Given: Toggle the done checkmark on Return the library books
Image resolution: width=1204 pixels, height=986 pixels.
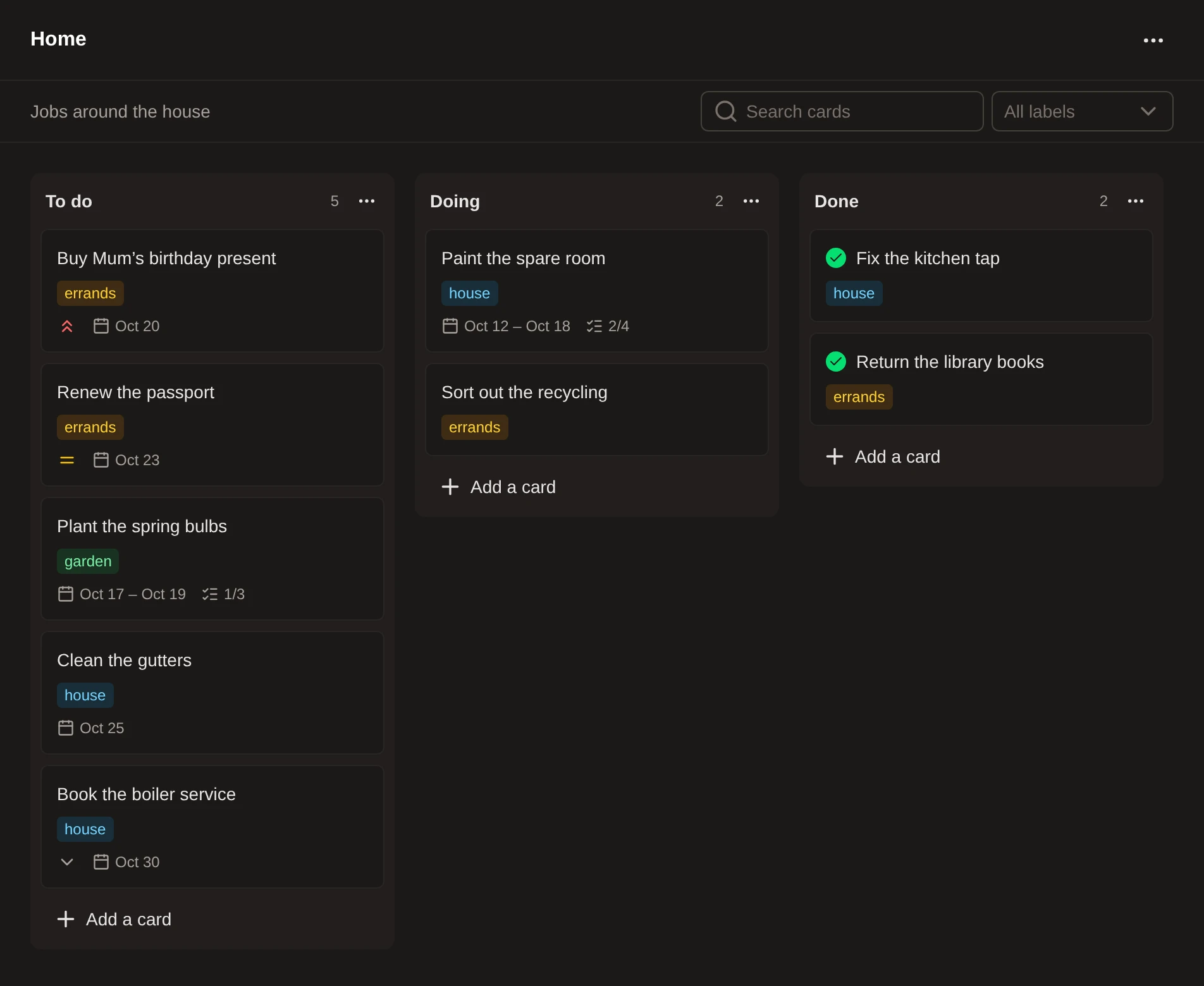Looking at the screenshot, I should pyautogui.click(x=836, y=362).
